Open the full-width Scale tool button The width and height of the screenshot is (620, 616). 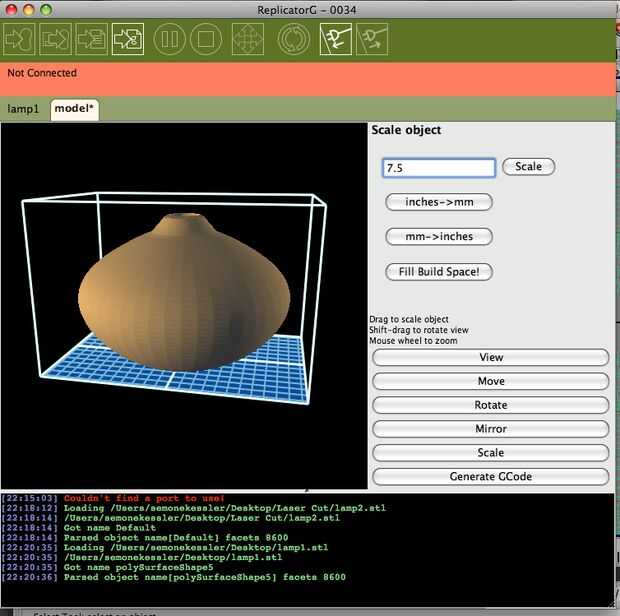tap(491, 453)
